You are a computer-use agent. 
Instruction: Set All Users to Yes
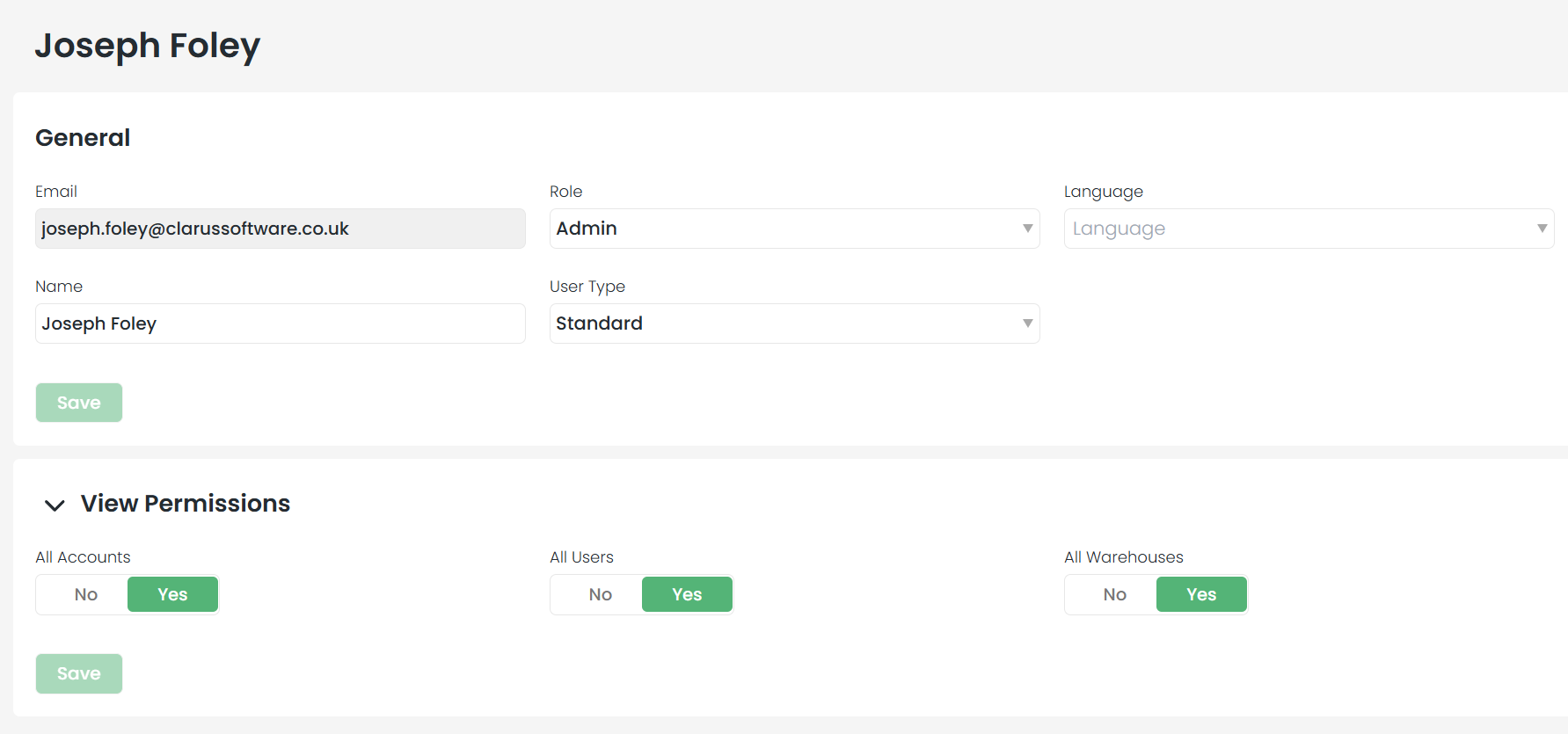pos(687,595)
